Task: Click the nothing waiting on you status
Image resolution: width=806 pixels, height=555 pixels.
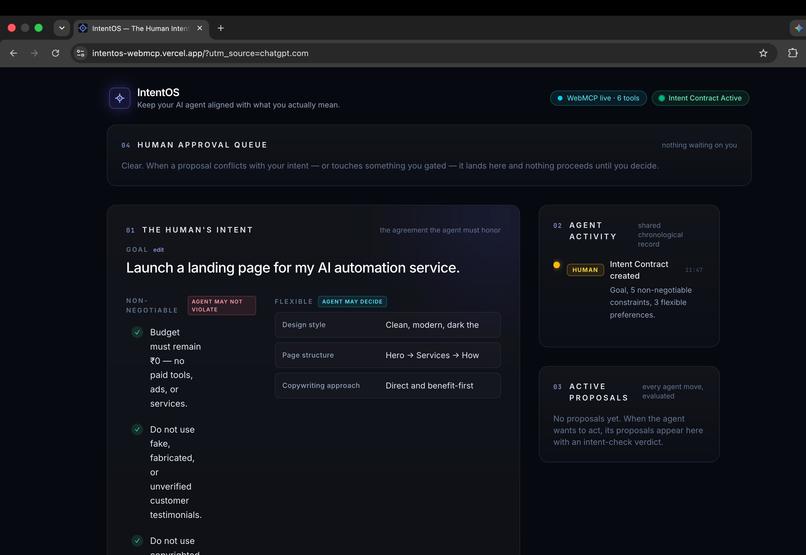Action: 699,145
